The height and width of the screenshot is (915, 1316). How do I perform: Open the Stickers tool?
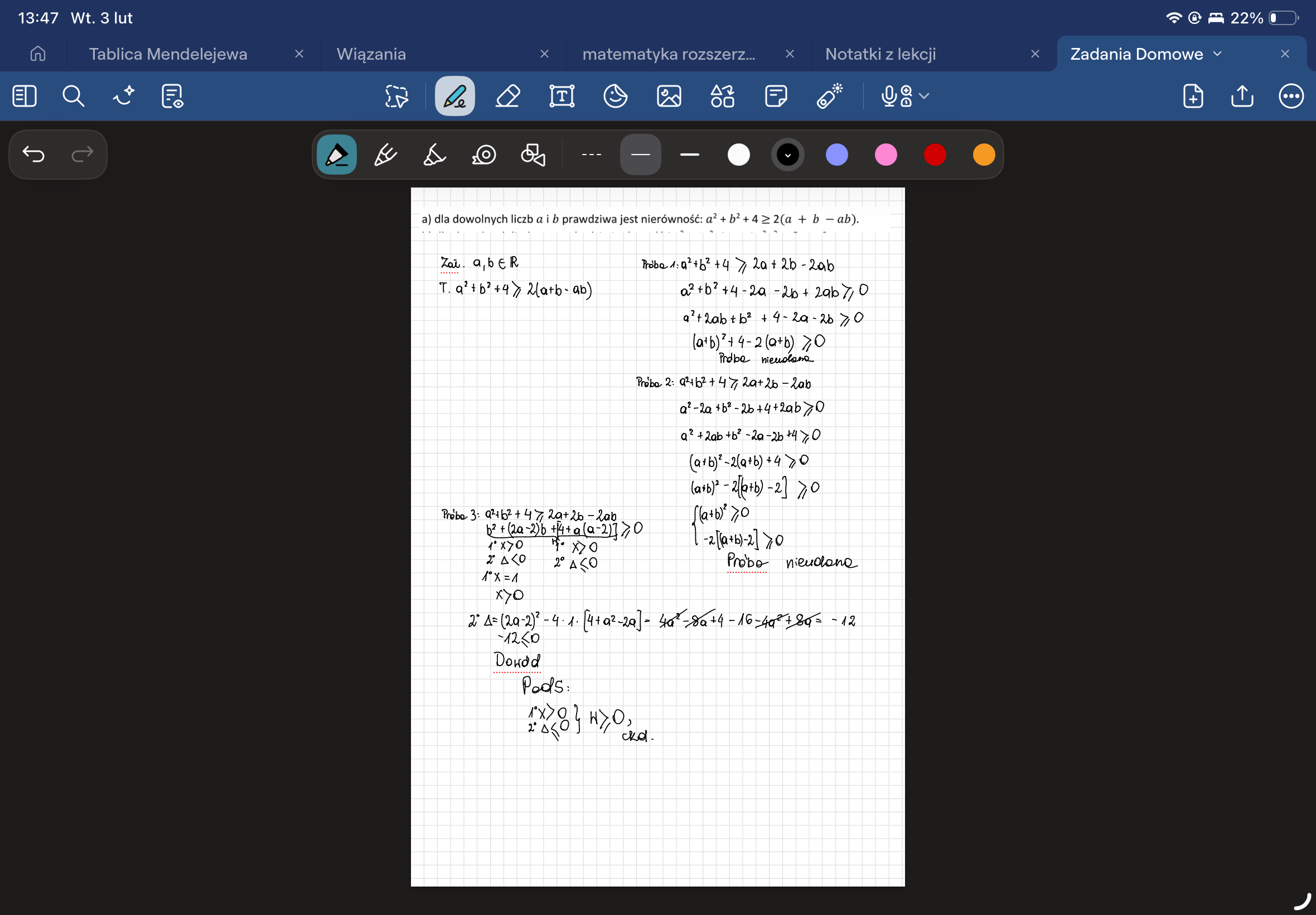(x=615, y=97)
